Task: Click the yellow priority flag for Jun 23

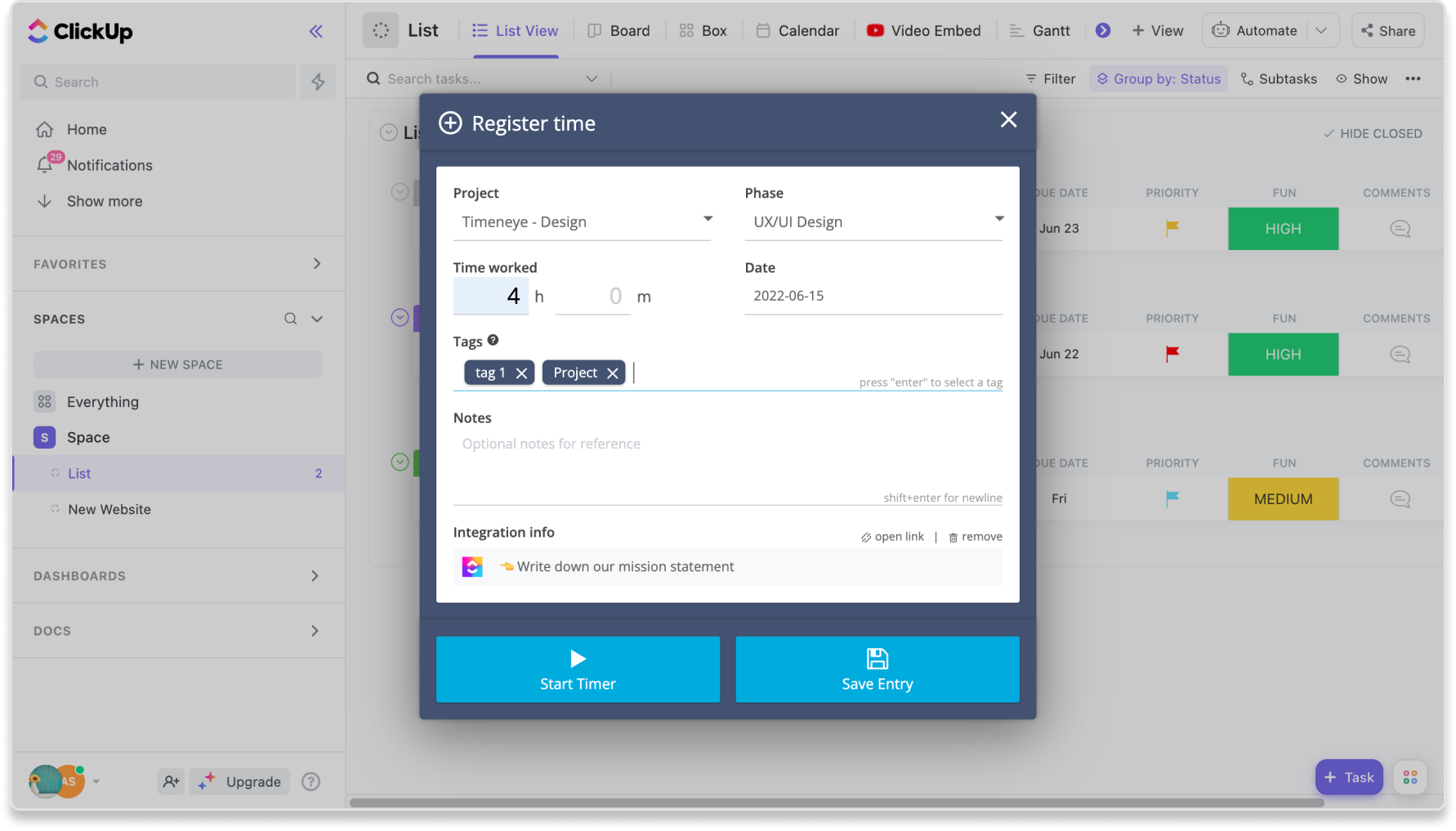Action: click(x=1172, y=228)
